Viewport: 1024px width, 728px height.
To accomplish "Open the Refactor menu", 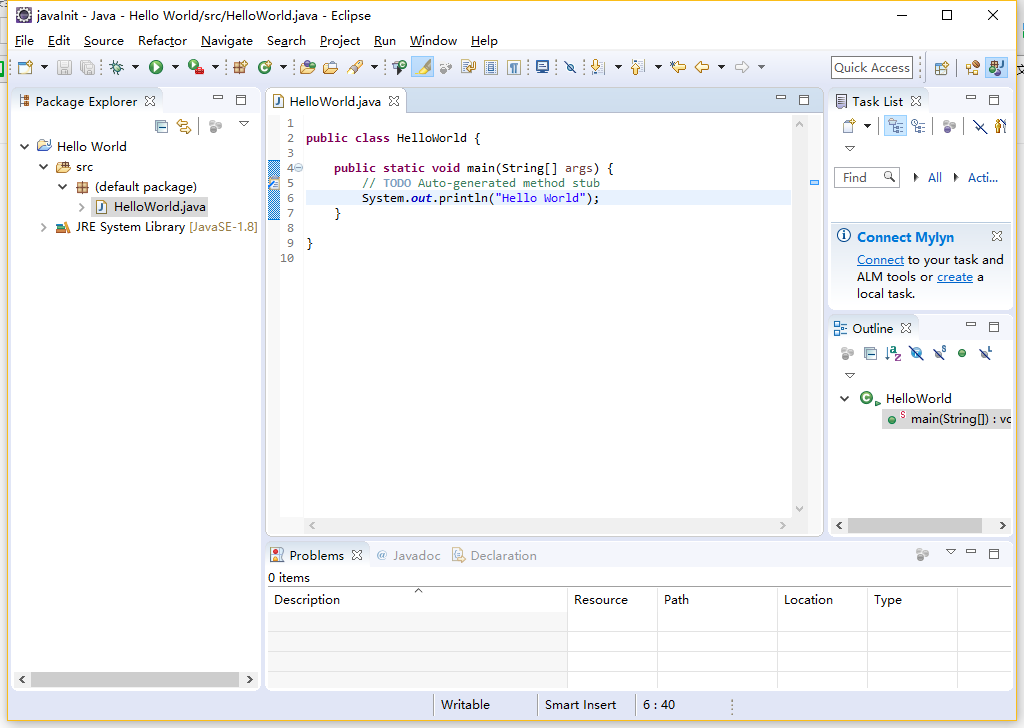I will click(162, 41).
